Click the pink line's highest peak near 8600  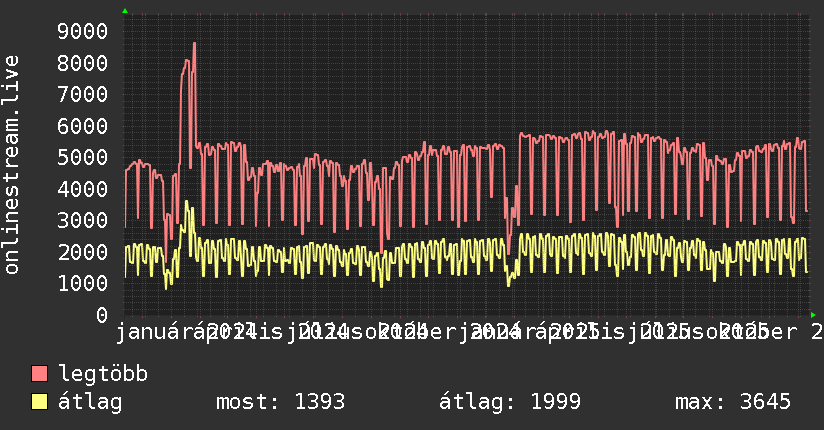point(194,44)
